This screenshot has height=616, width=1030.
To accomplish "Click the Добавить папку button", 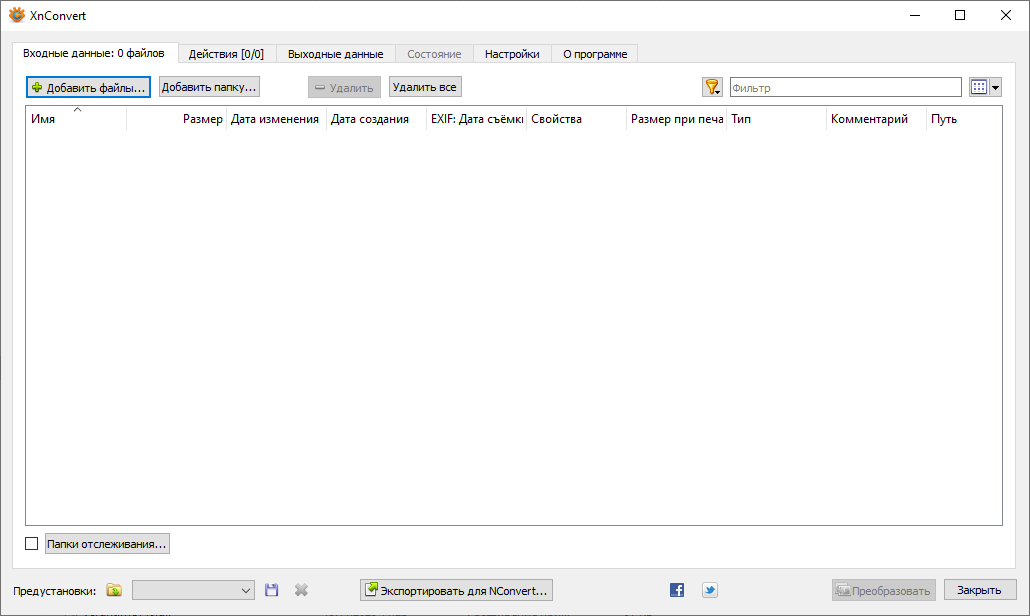I will pyautogui.click(x=210, y=87).
